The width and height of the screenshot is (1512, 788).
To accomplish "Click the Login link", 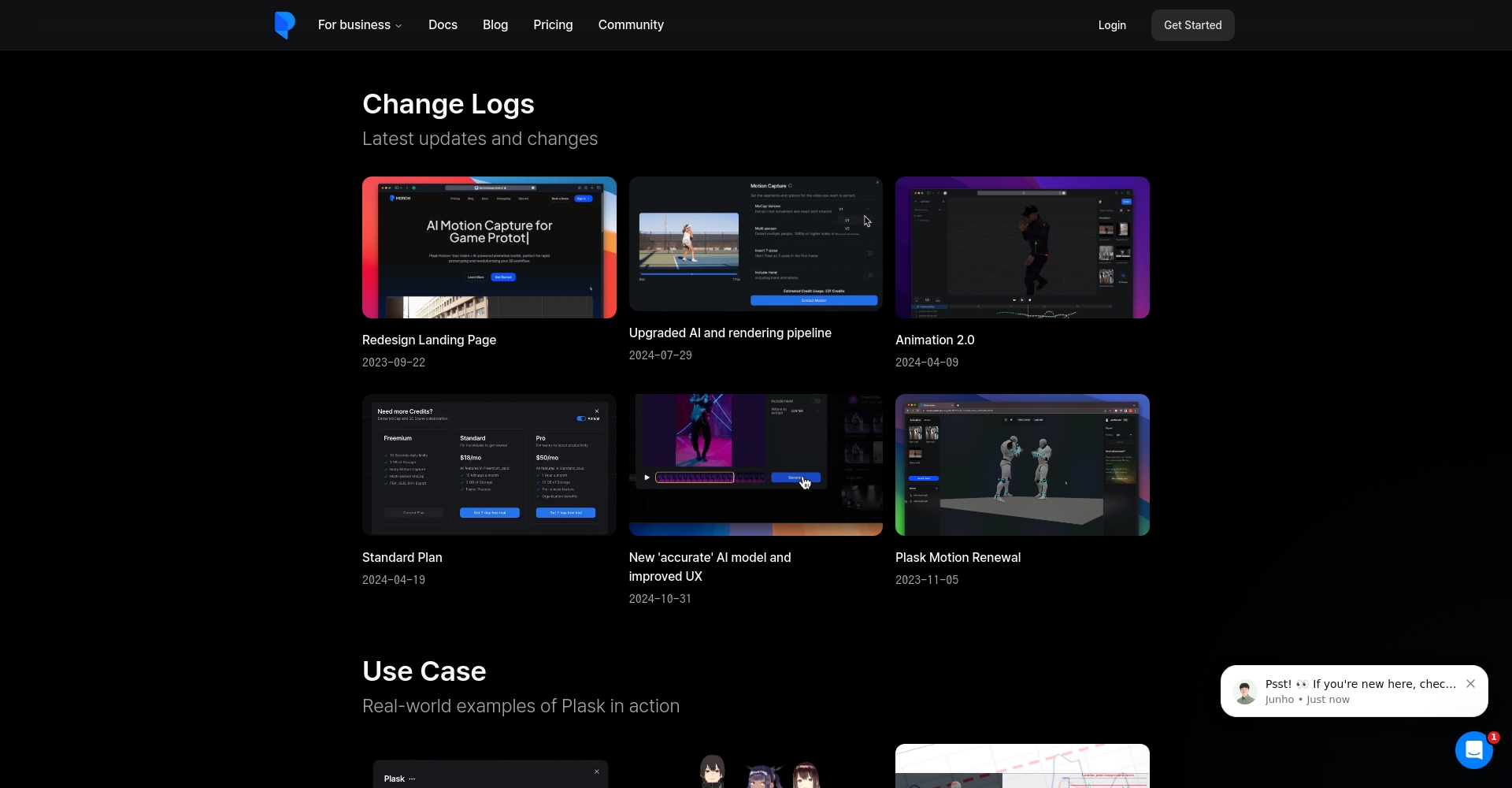I will click(x=1112, y=25).
